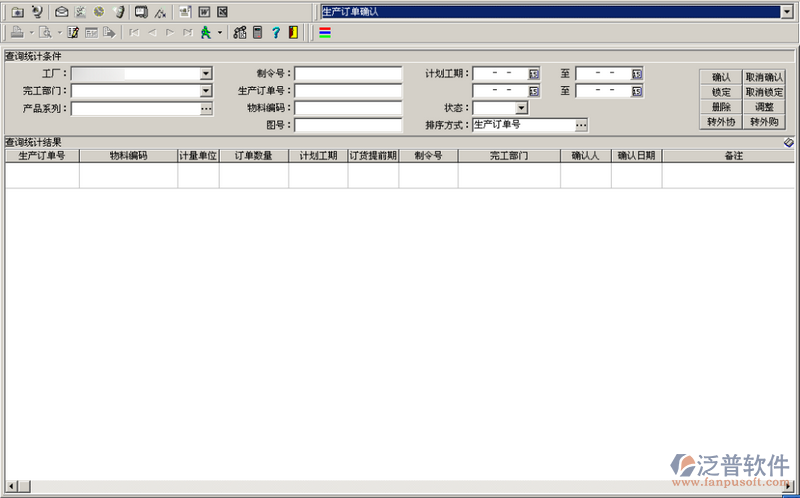Click the exit door icon
The height and width of the screenshot is (498, 800).
tap(291, 32)
